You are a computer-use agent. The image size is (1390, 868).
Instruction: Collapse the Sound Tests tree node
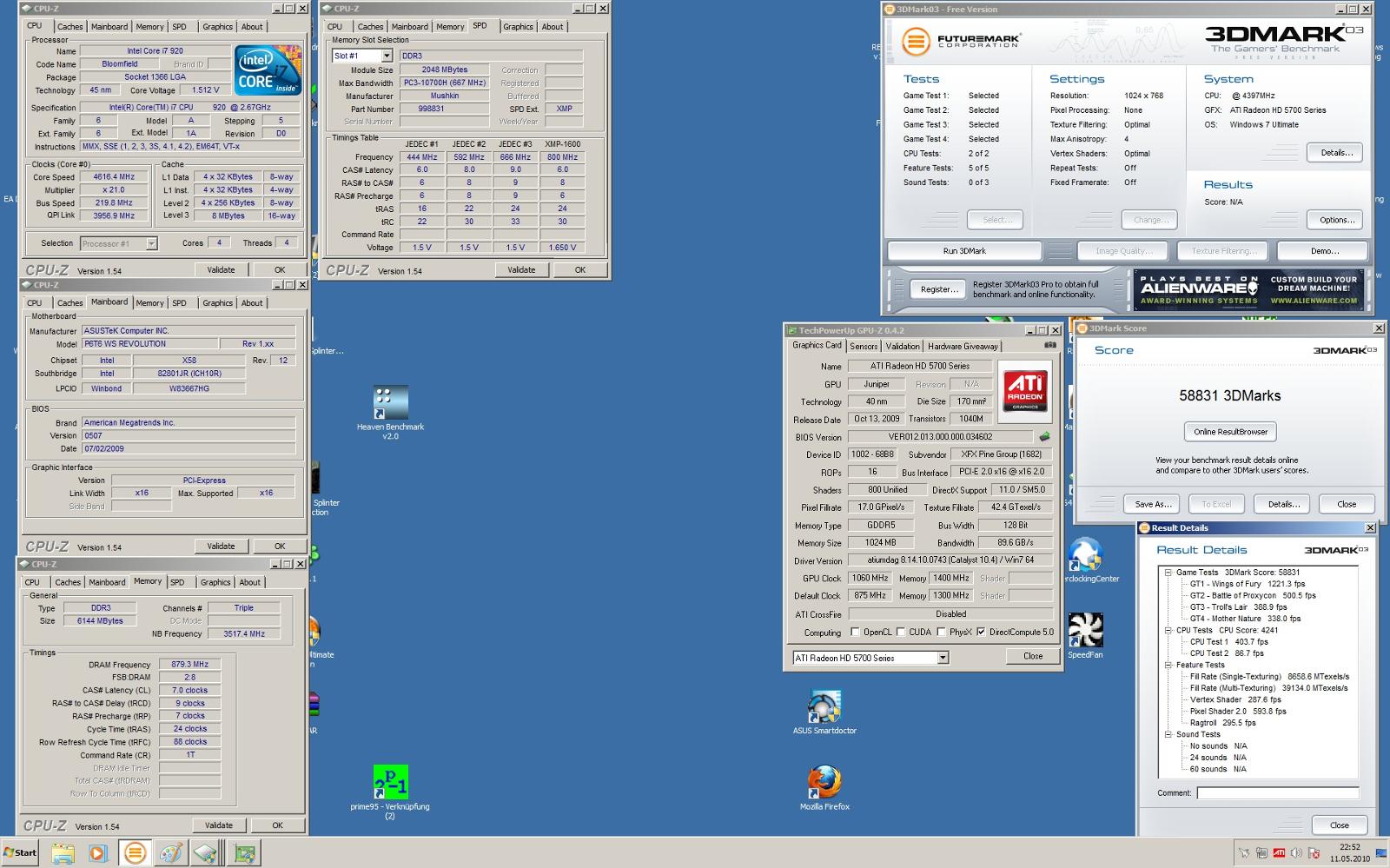pos(1168,734)
